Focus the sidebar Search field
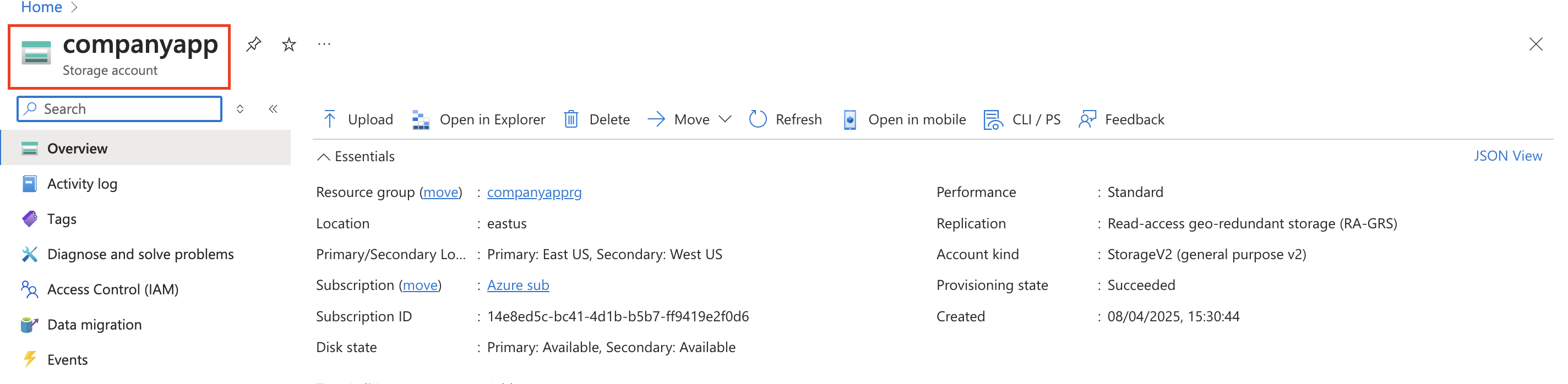 click(x=119, y=109)
